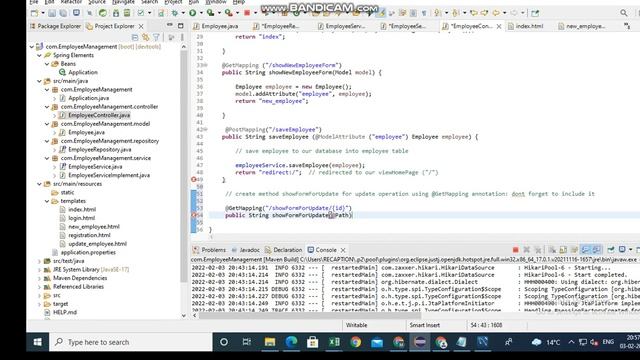The height and width of the screenshot is (360, 640).
Task: Click the Spring Boot dashboard green leaf icon
Action: (x=103, y=13)
